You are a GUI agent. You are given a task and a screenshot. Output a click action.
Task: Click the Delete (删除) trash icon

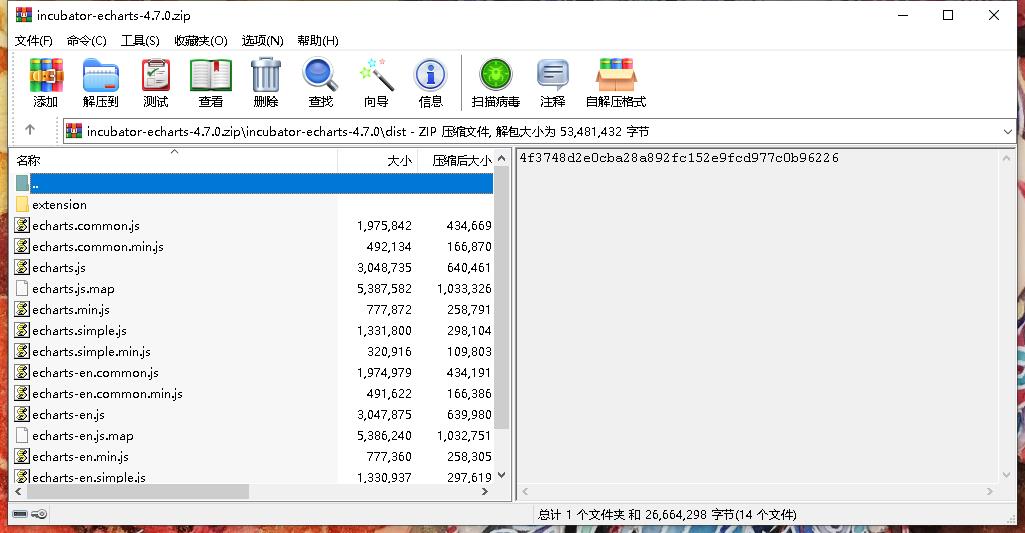coord(265,76)
